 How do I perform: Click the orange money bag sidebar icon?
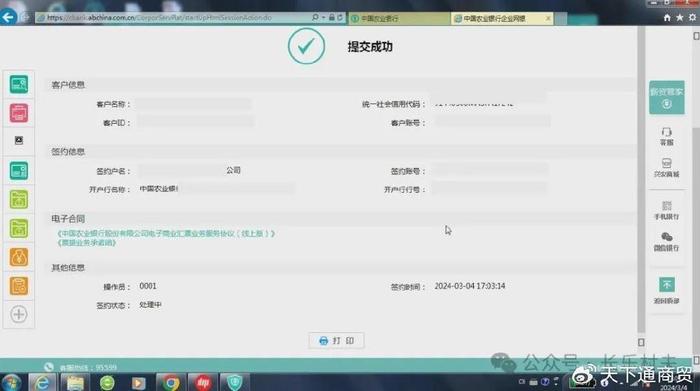(x=19, y=257)
